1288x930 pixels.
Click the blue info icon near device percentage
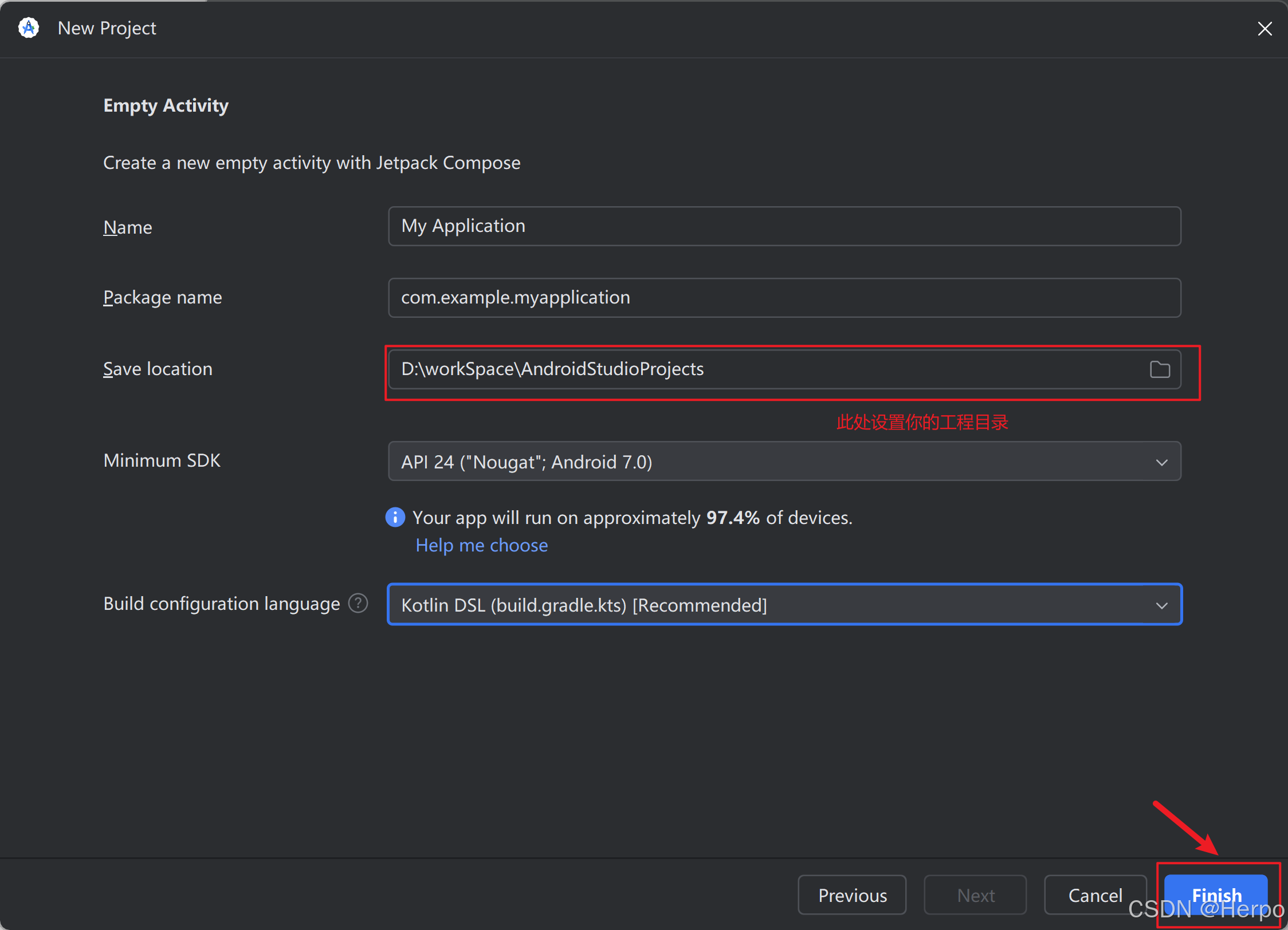coord(395,517)
